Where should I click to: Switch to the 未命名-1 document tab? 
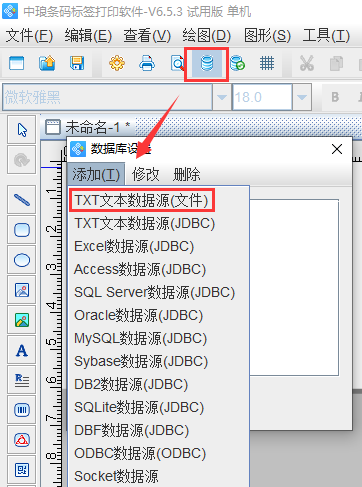[x=88, y=127]
